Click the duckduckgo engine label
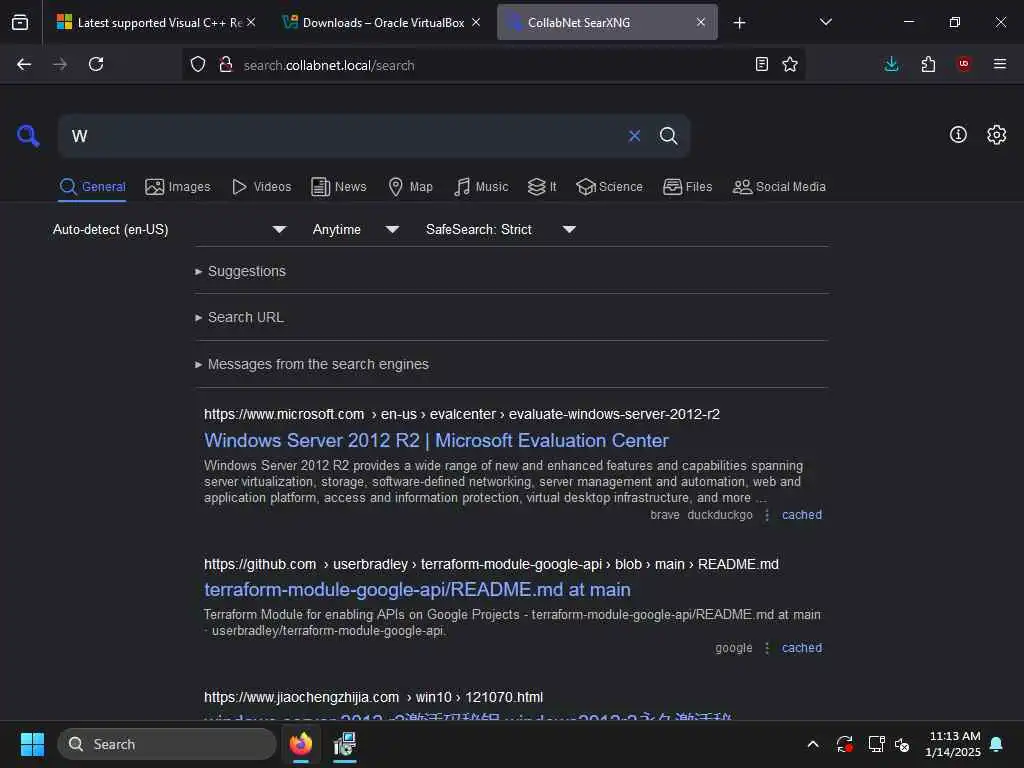 720,515
